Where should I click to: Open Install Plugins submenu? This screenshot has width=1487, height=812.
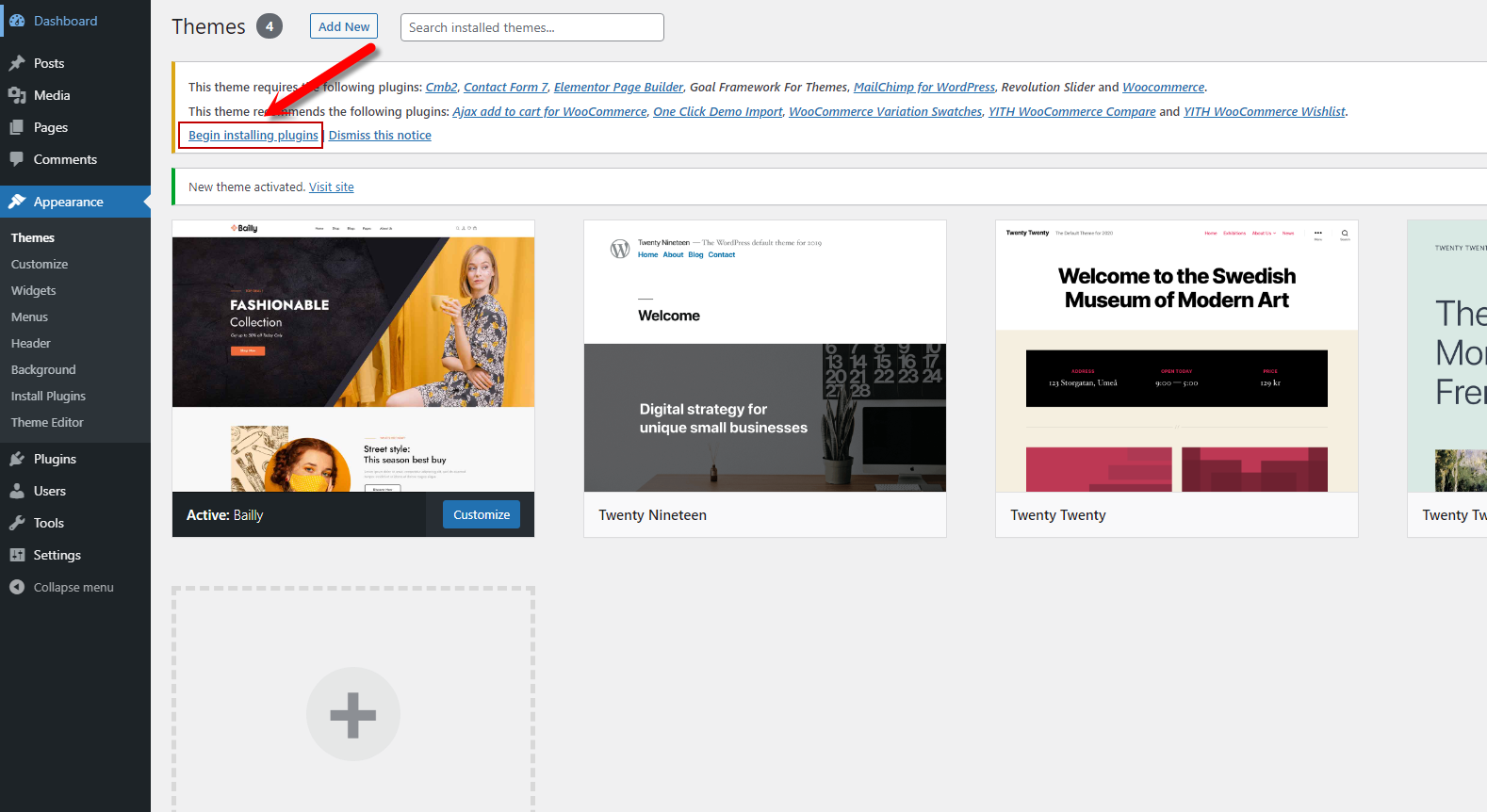pyautogui.click(x=48, y=396)
